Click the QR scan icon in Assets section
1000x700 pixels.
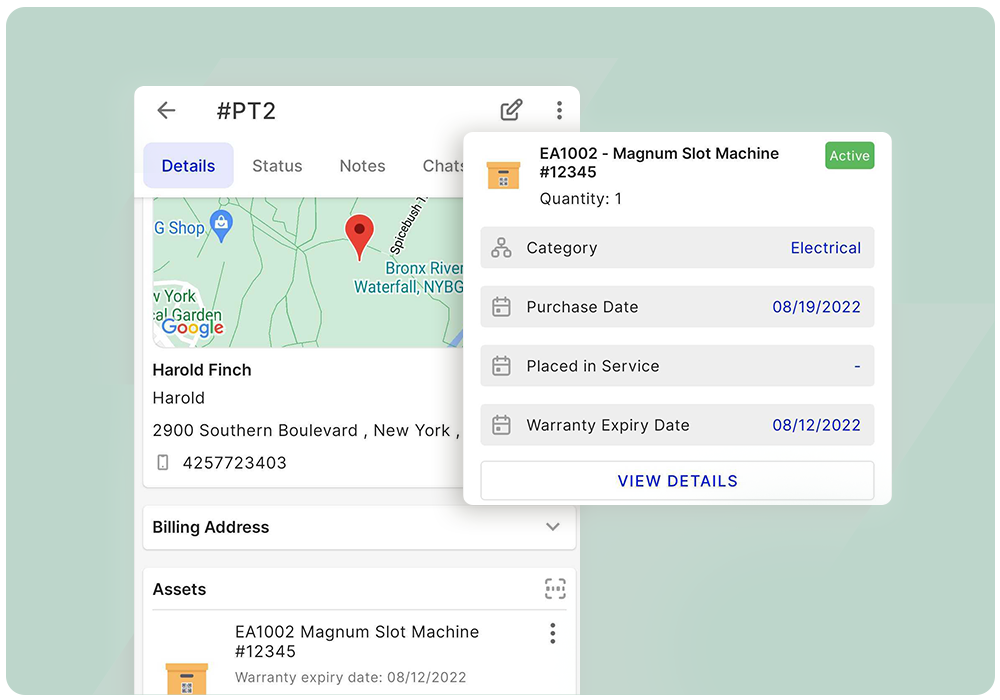pos(555,589)
